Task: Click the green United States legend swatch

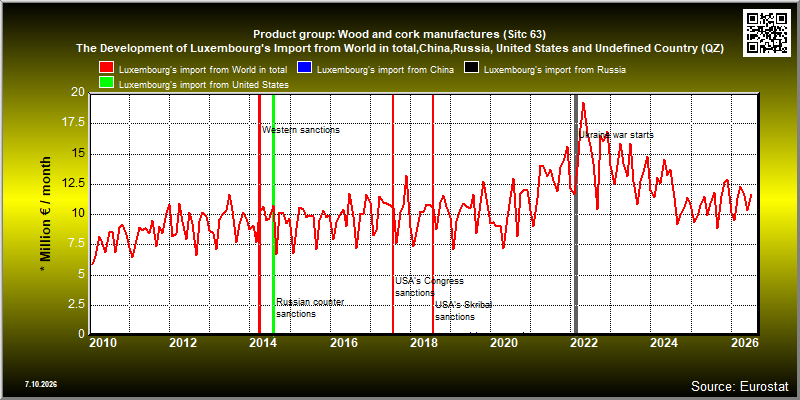Action: 107,84
